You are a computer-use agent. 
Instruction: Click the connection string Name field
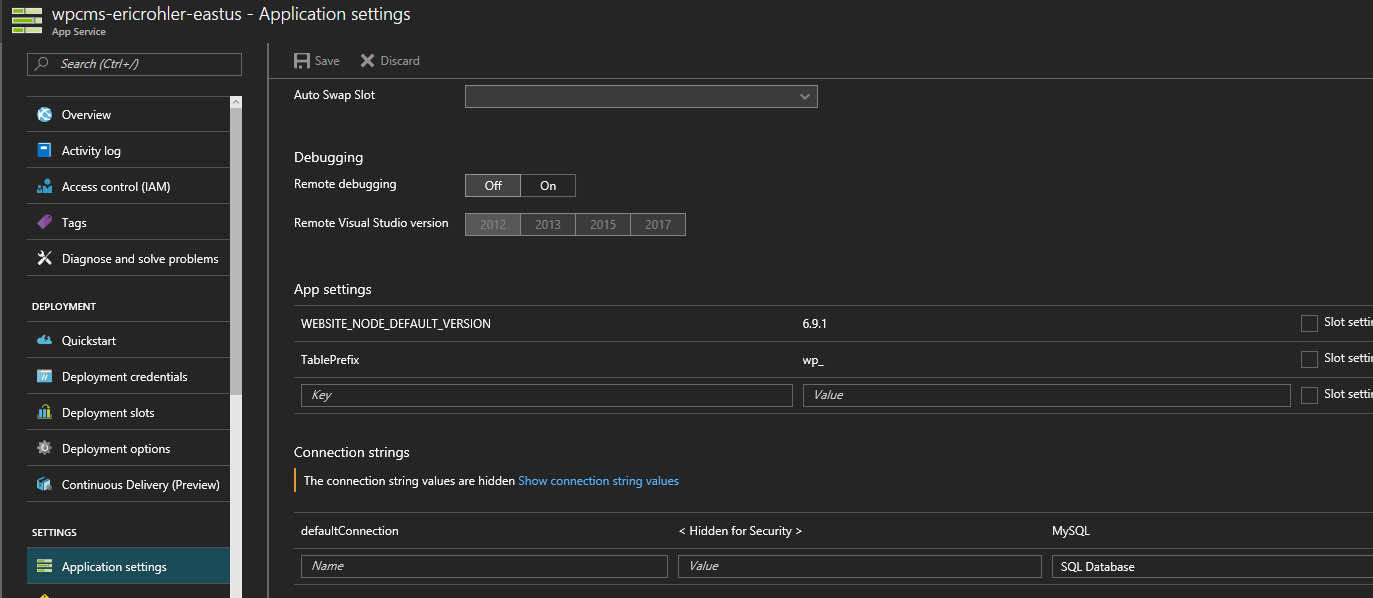pos(484,566)
